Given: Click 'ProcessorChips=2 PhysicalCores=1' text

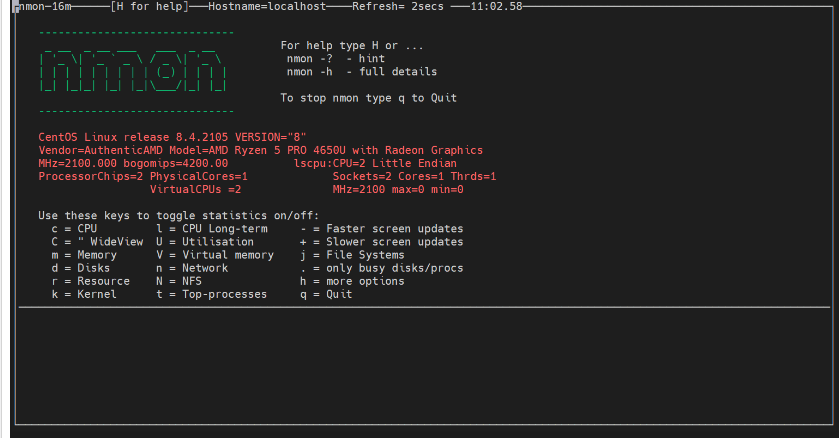Looking at the screenshot, I should point(143,176).
